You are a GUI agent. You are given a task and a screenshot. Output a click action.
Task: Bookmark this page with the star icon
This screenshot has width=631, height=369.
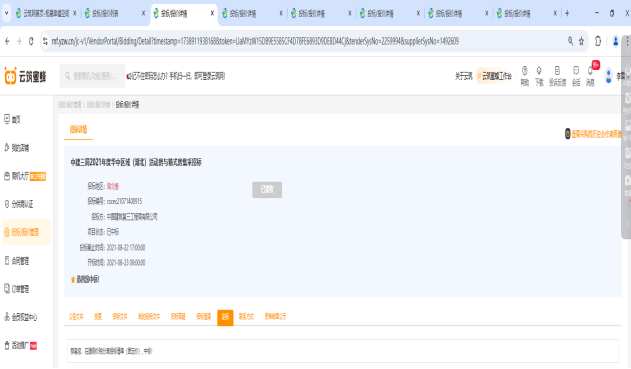[581, 41]
